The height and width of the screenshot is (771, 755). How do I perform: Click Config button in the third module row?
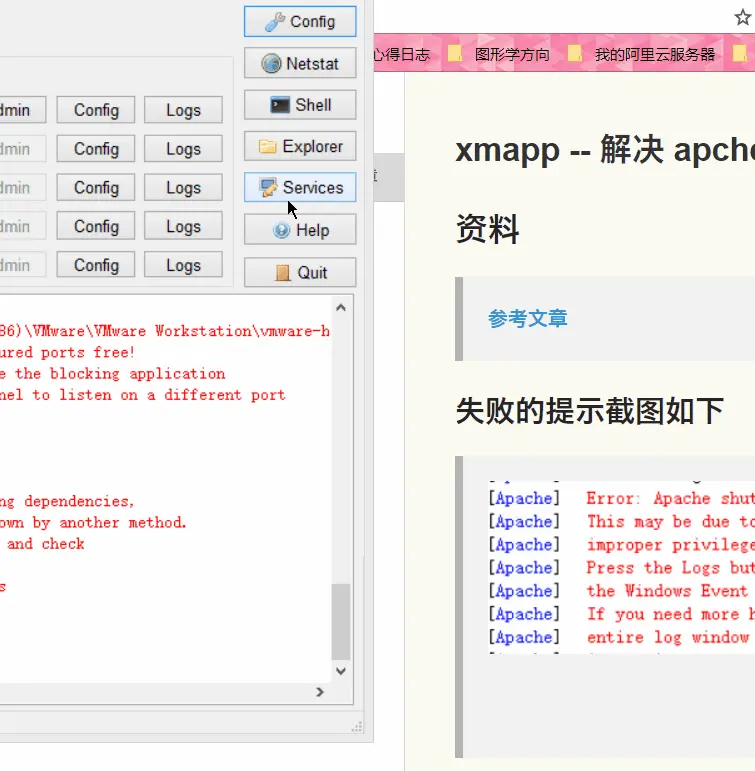[x=96, y=187]
